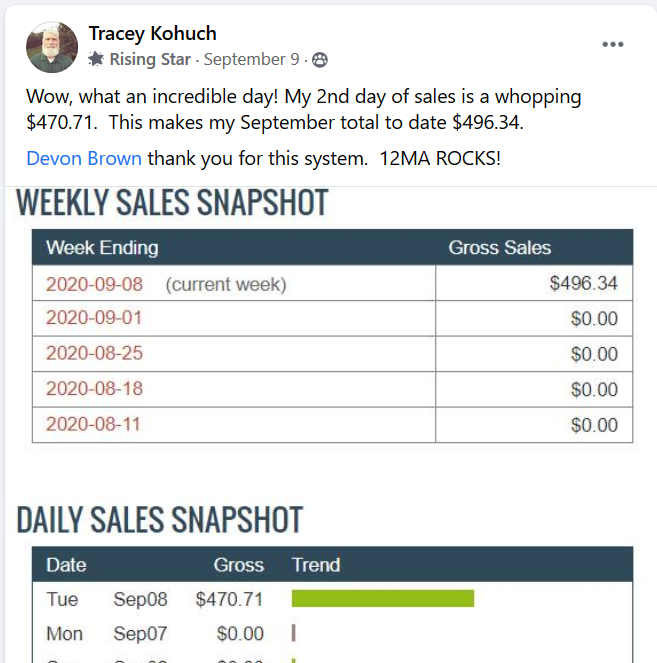Select week ending 2020-09-01 link

(x=94, y=318)
